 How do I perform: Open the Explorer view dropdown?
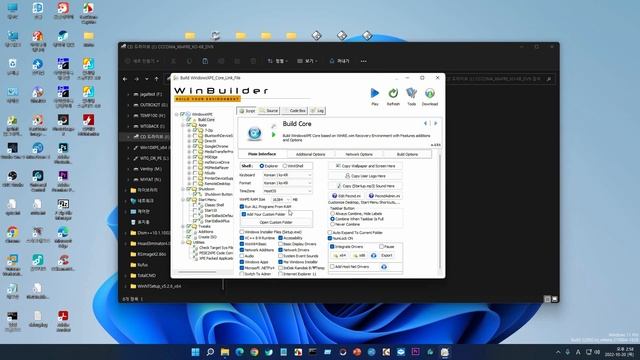point(307,61)
